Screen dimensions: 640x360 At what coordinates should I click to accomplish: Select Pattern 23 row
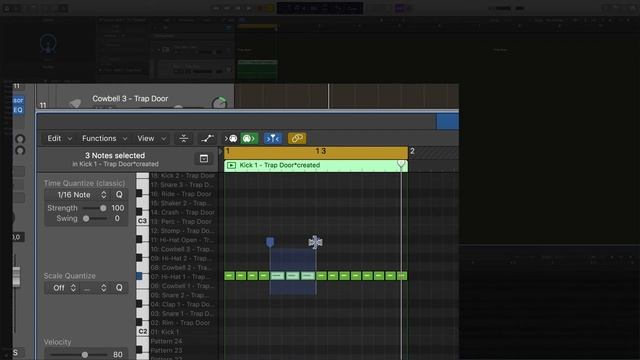point(182,350)
